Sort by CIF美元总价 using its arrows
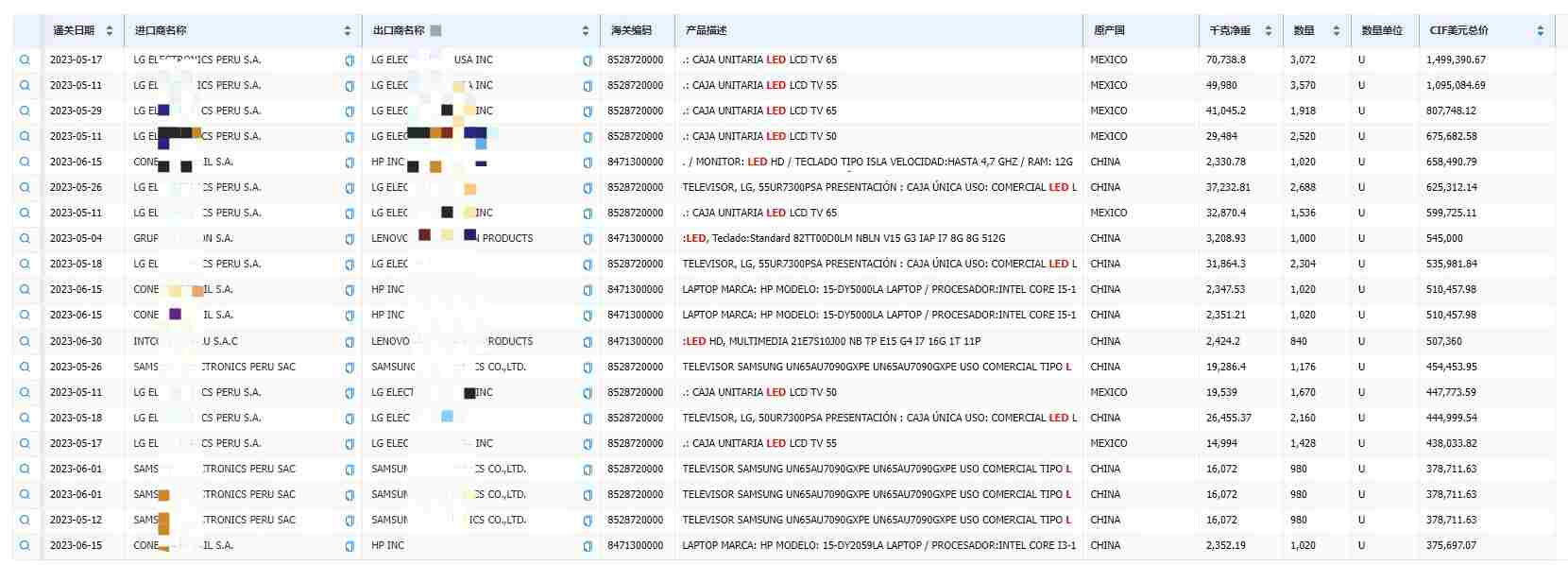 (1541, 31)
